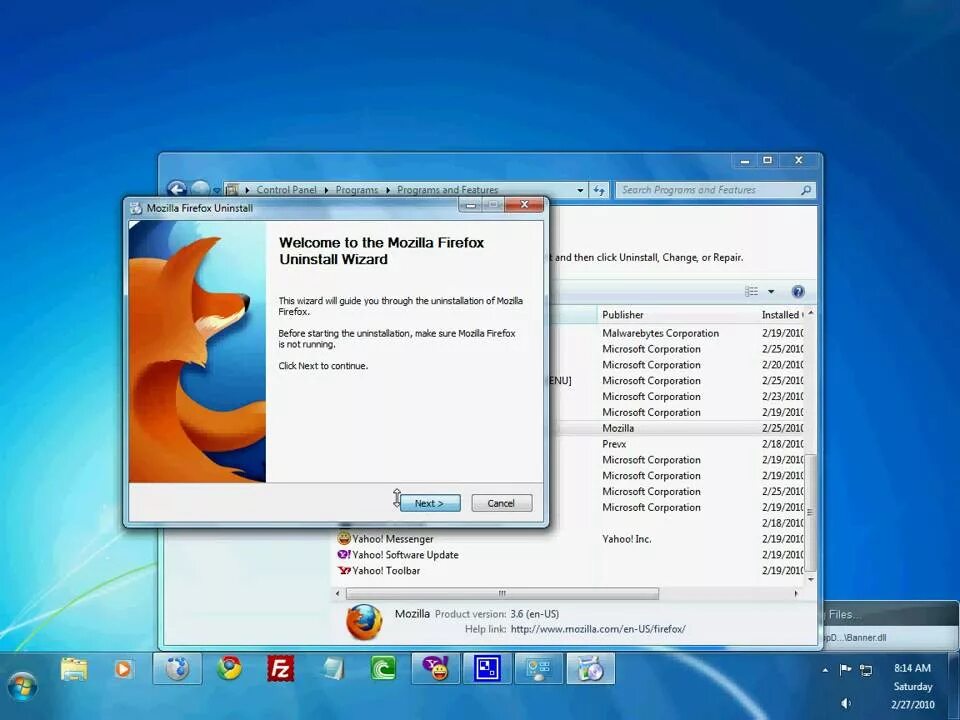This screenshot has width=960, height=720.
Task: Open the blue Help icon
Action: [797, 291]
